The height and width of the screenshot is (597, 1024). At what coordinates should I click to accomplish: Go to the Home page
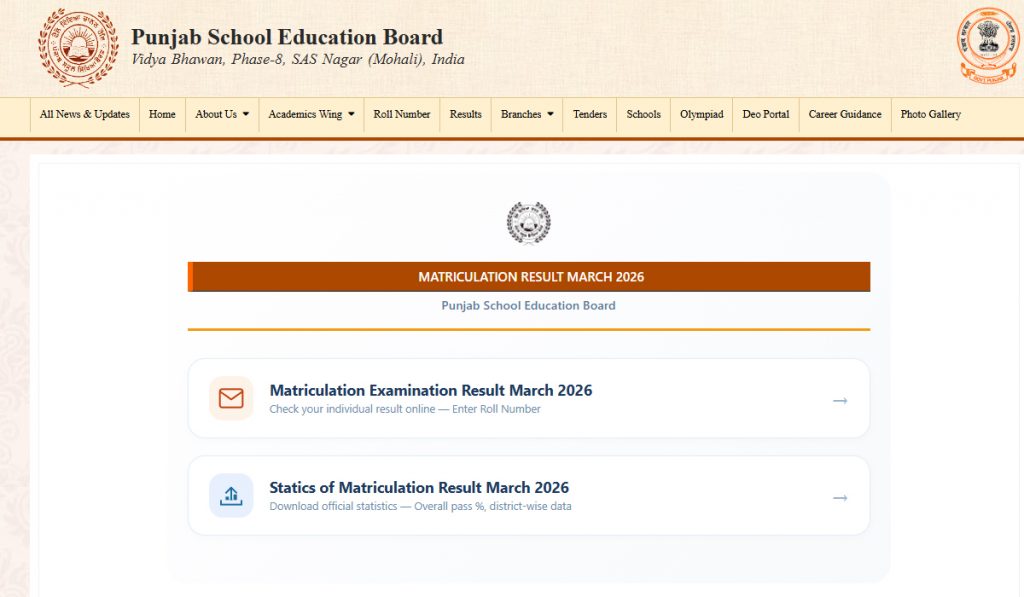pyautogui.click(x=162, y=114)
